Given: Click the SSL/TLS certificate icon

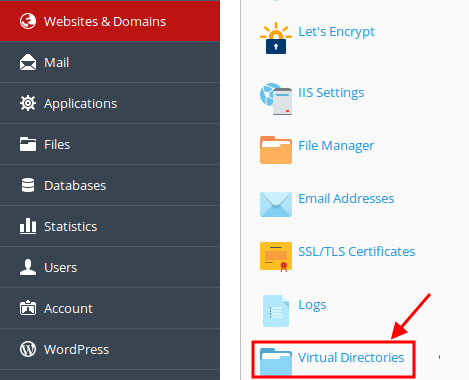Looking at the screenshot, I should pyautogui.click(x=276, y=257).
